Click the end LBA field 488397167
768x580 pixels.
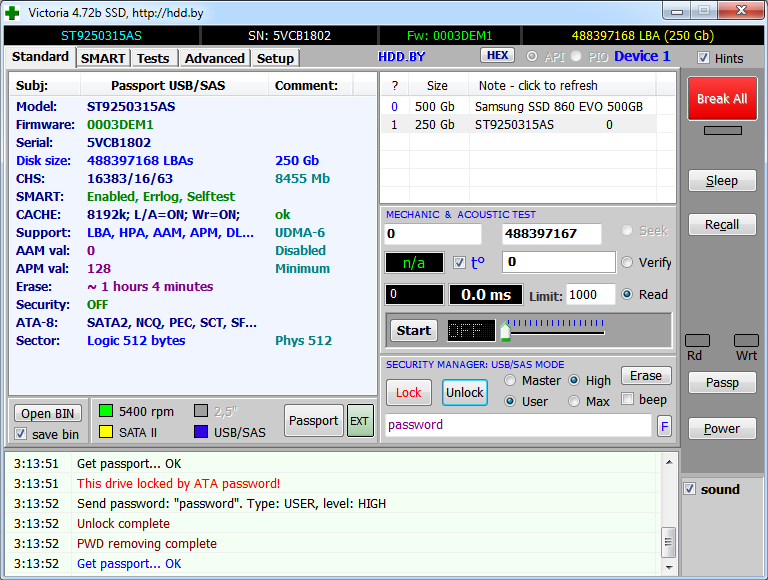point(552,234)
